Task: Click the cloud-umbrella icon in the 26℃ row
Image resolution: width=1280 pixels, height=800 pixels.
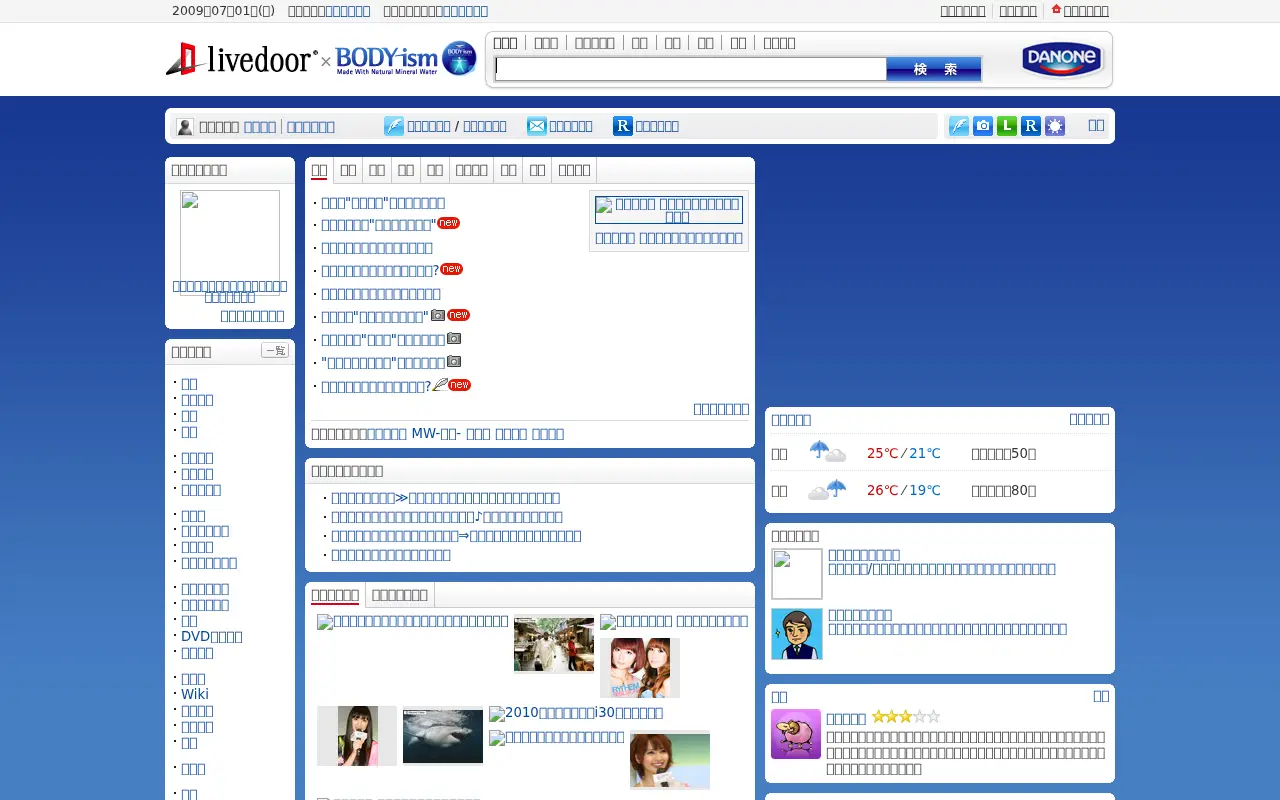Action: tap(828, 490)
